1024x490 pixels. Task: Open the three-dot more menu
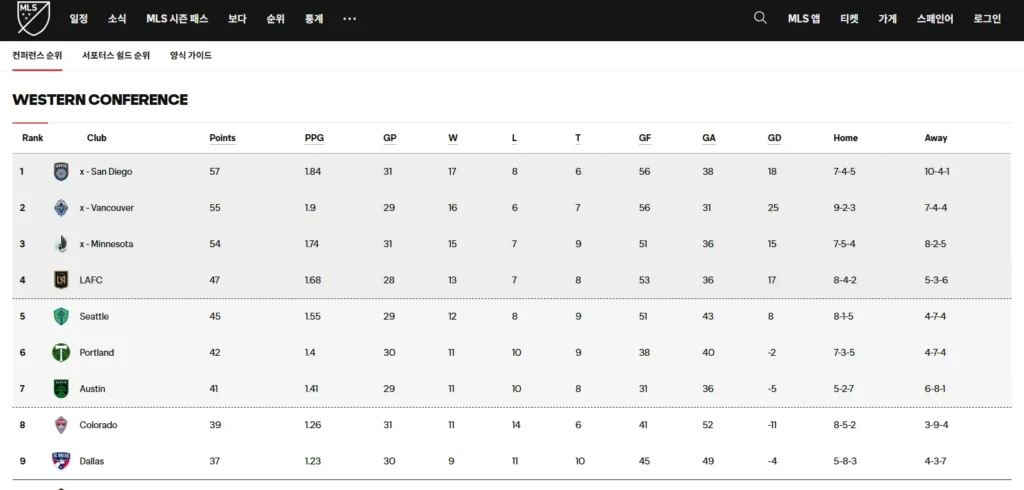[x=349, y=19]
